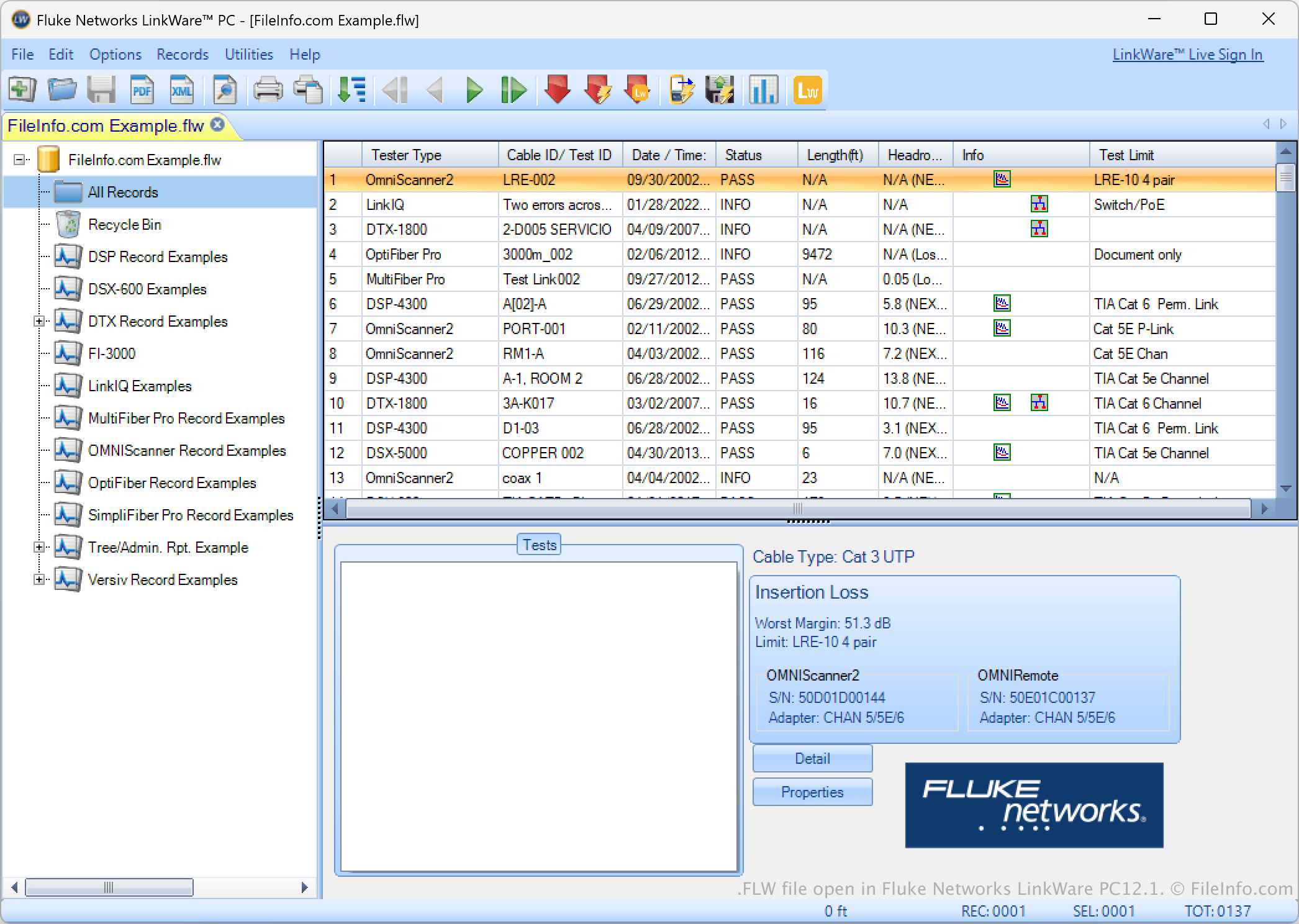
Task: Click the plot icon in row 1 LRE-002
Action: coord(1002,179)
